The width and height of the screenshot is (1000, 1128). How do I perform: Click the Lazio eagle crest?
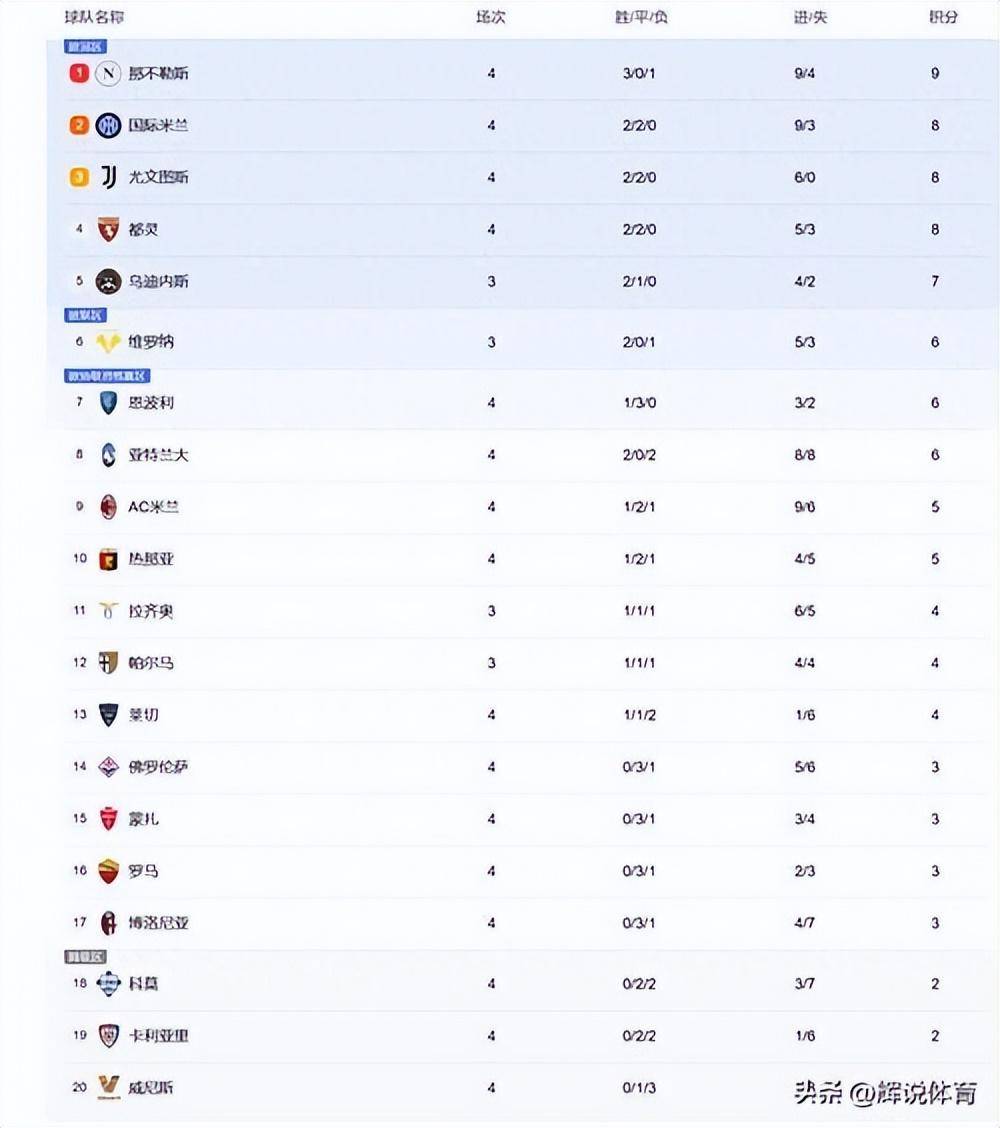click(108, 611)
